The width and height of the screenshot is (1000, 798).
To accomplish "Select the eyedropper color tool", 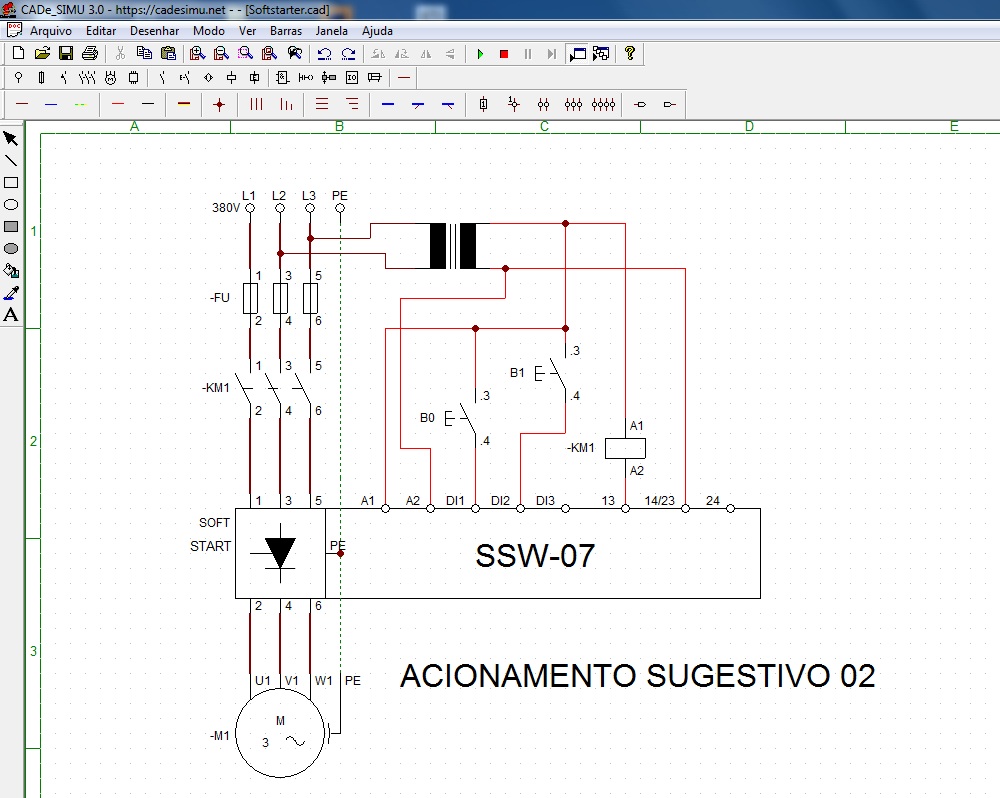I will (x=10, y=293).
